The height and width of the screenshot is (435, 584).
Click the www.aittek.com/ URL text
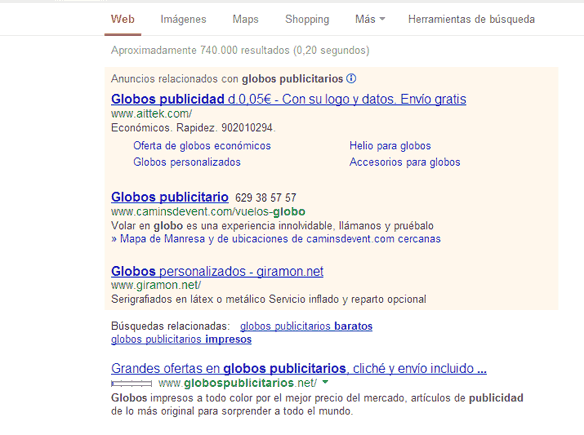point(152,114)
